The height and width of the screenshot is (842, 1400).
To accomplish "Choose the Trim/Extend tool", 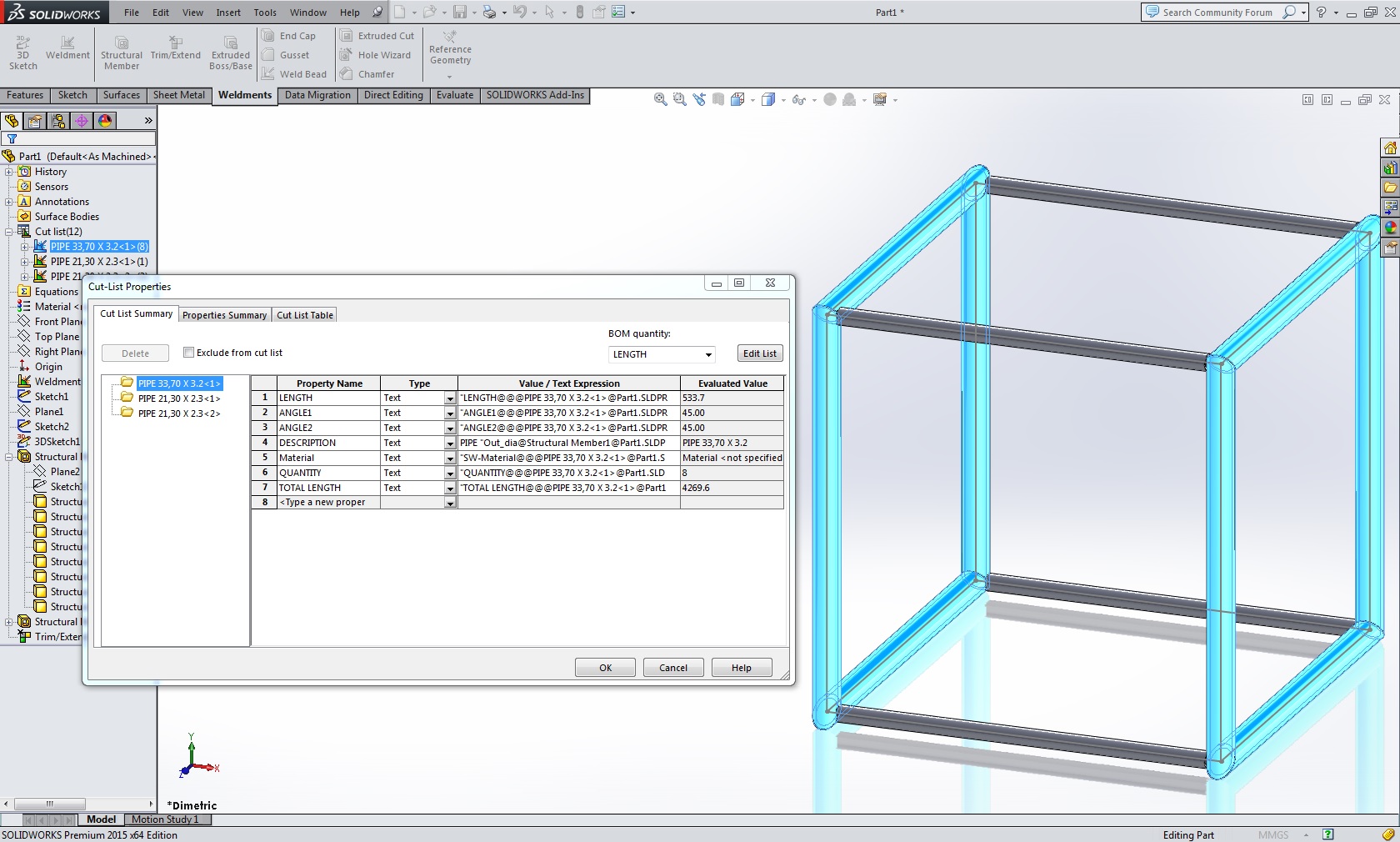I will click(175, 48).
